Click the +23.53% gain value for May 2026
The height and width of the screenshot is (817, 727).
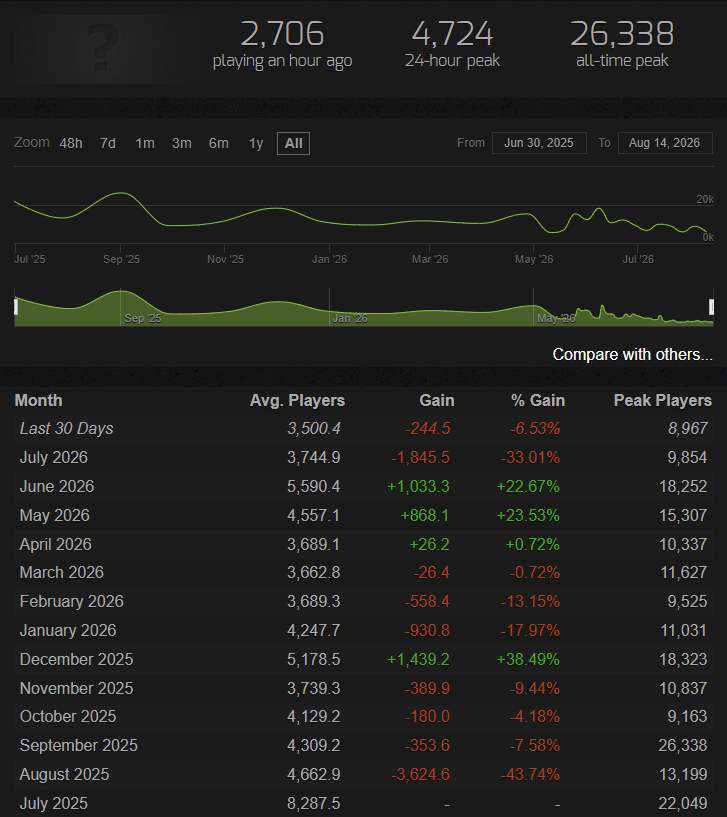(x=528, y=515)
